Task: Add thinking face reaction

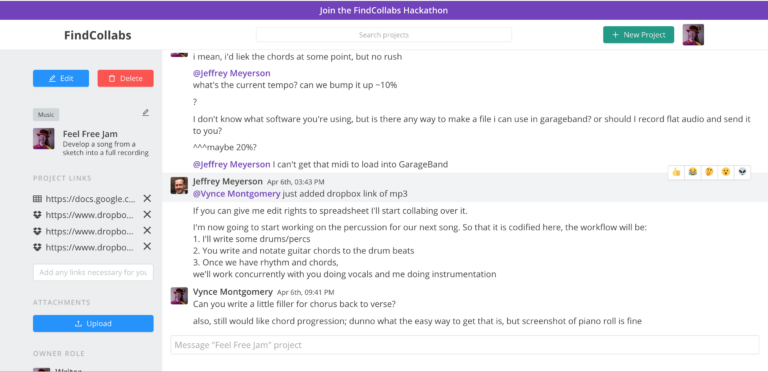Action: pos(709,172)
